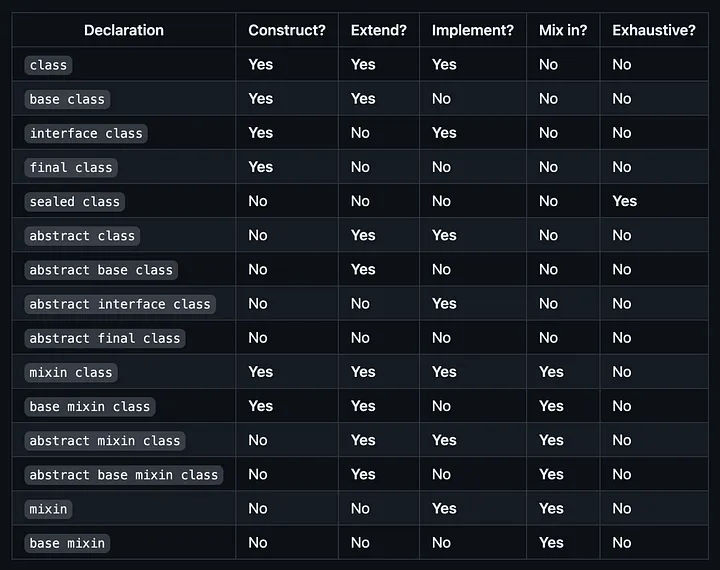Select the 'final class' declaration label
Screen dimensions: 720x570
(71, 167)
